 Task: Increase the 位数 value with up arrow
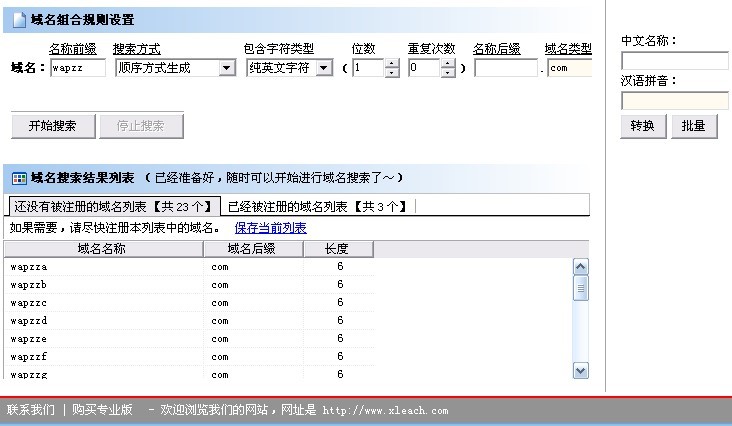click(392, 64)
